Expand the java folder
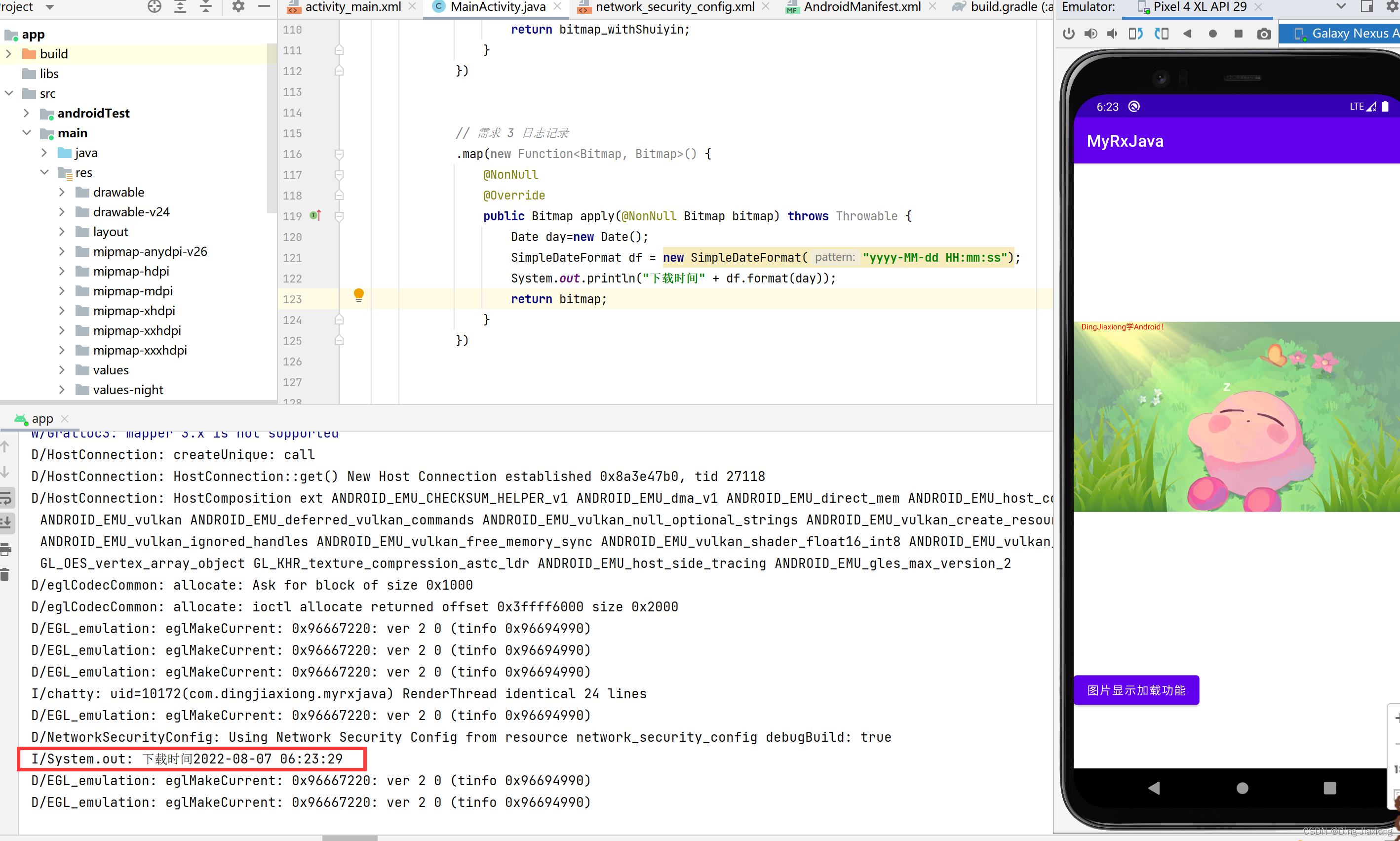The height and width of the screenshot is (841, 1400). [44, 153]
